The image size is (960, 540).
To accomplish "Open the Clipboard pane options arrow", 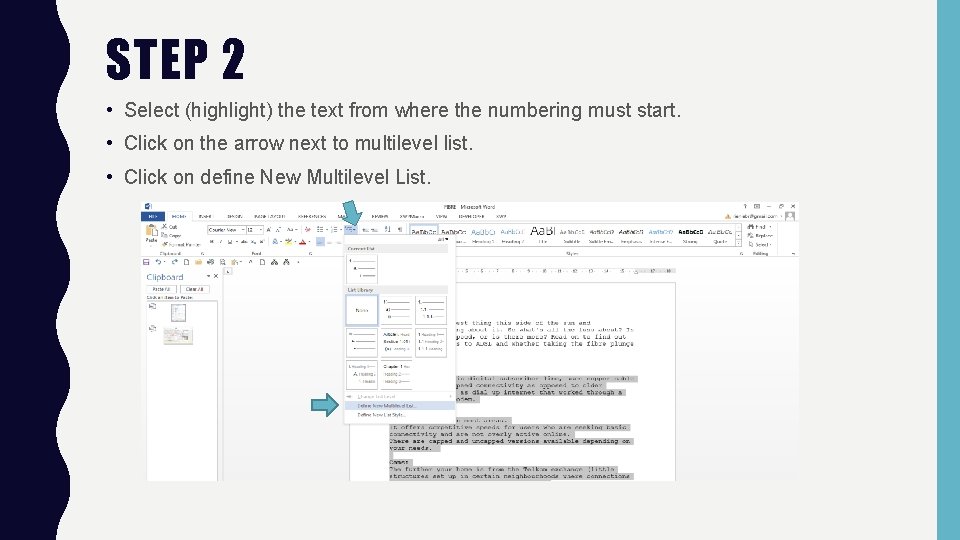I will [208, 276].
